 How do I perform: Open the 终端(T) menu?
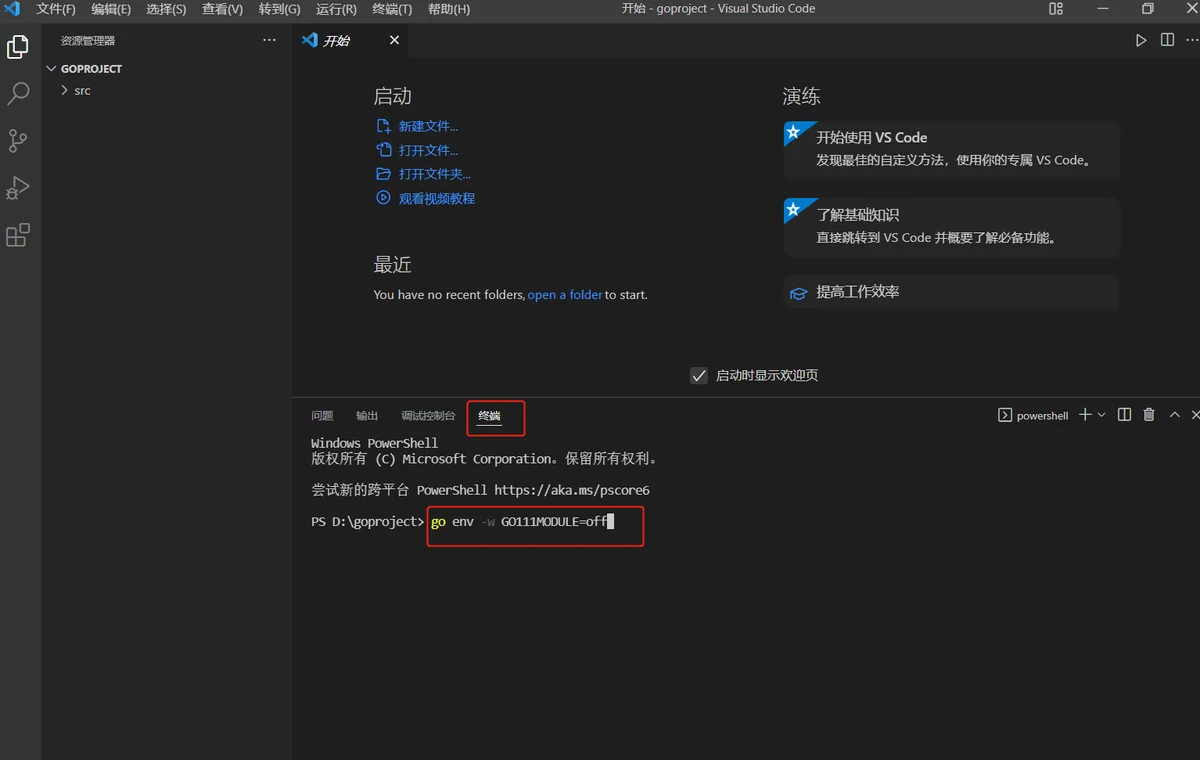click(392, 9)
